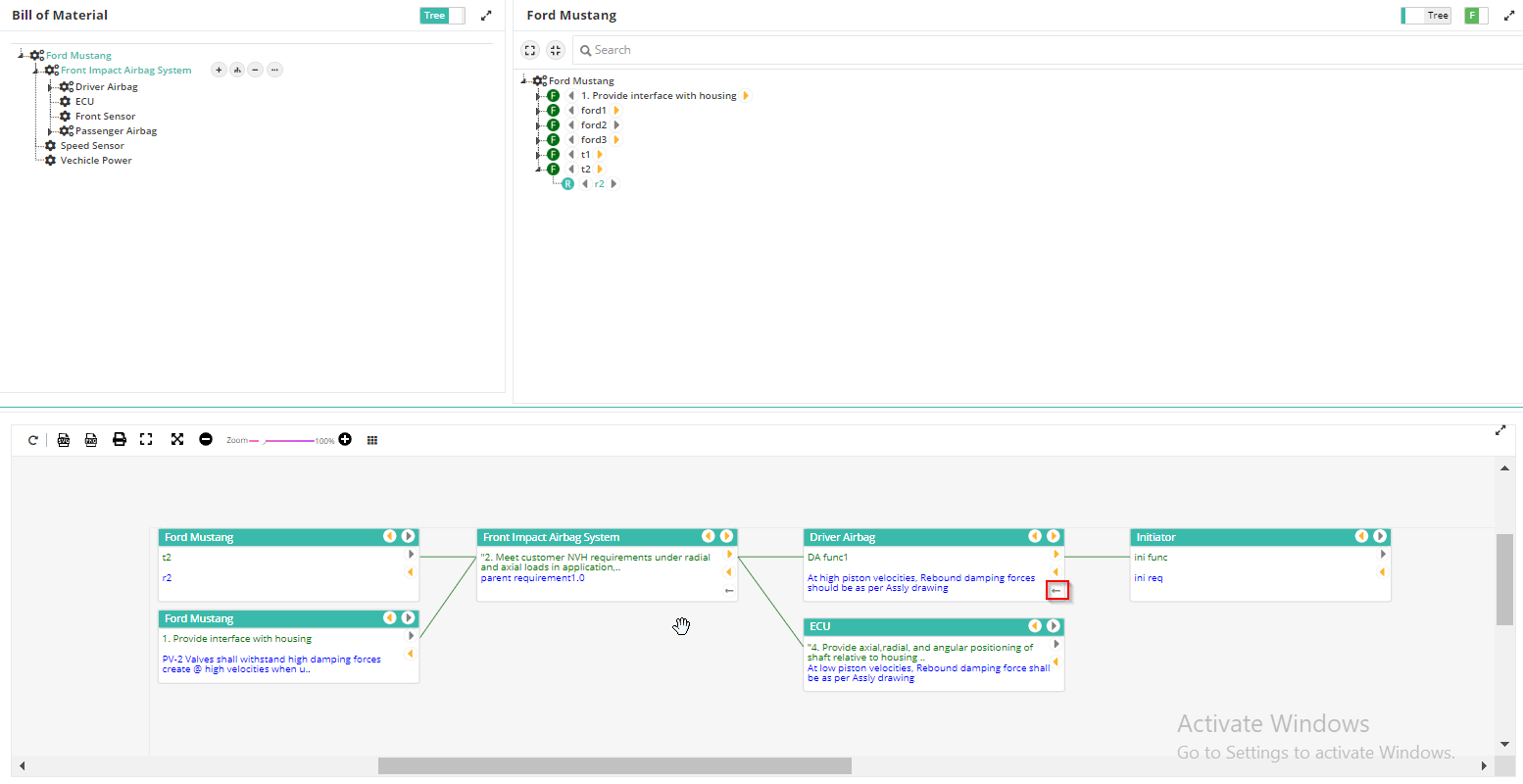
Task: Expand Driver Airbag tree node
Action: tap(51, 87)
